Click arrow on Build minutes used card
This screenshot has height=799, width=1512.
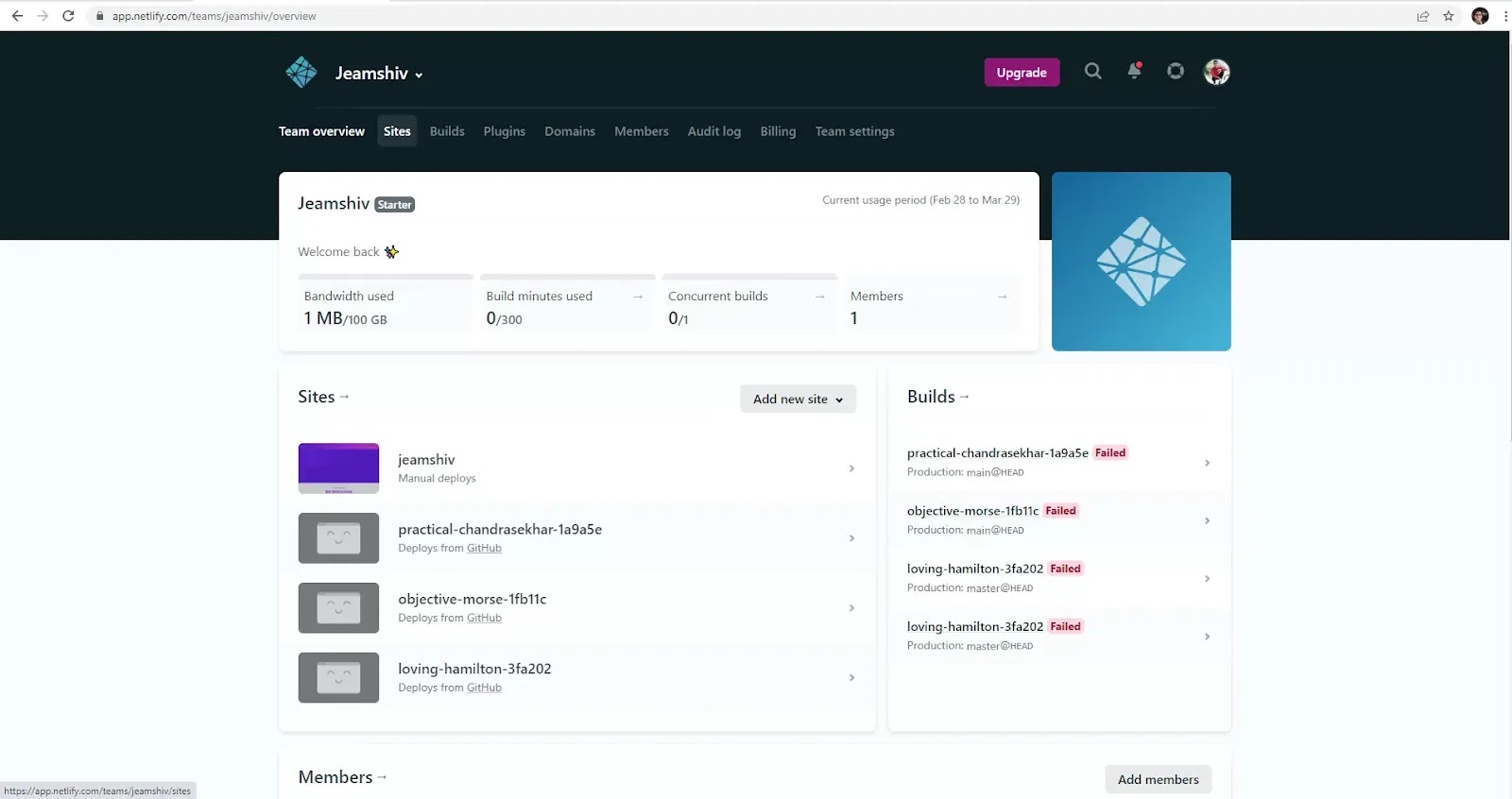tap(638, 297)
